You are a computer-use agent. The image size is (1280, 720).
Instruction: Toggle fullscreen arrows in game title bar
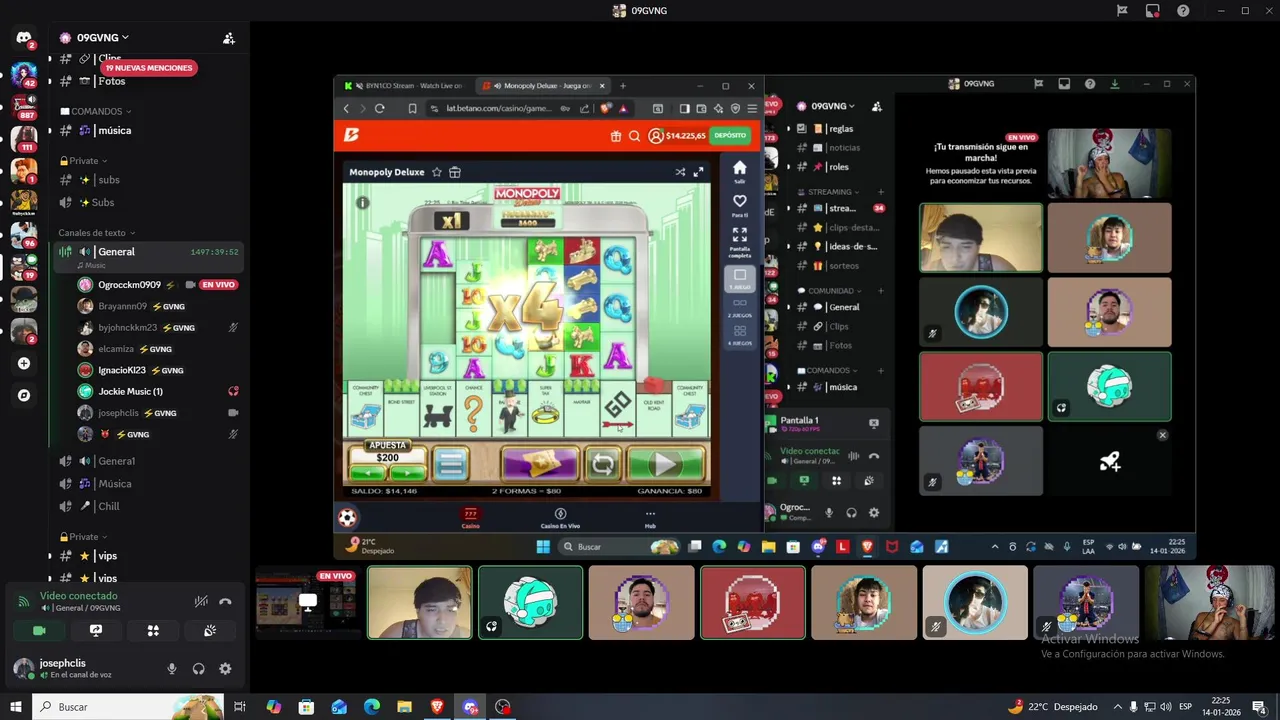[x=698, y=172]
